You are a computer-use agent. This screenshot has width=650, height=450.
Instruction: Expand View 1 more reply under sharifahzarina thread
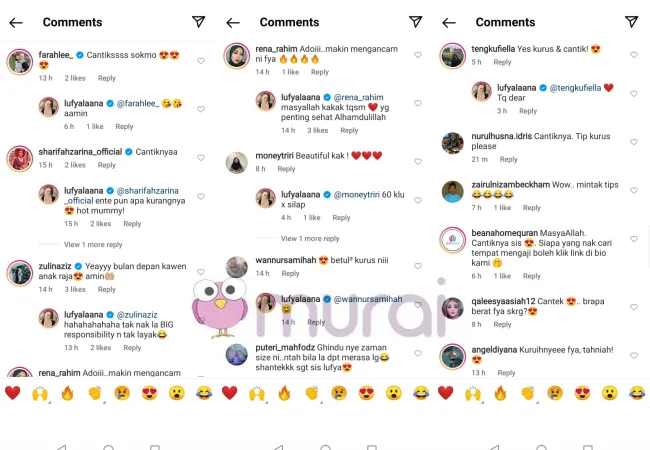click(x=93, y=244)
